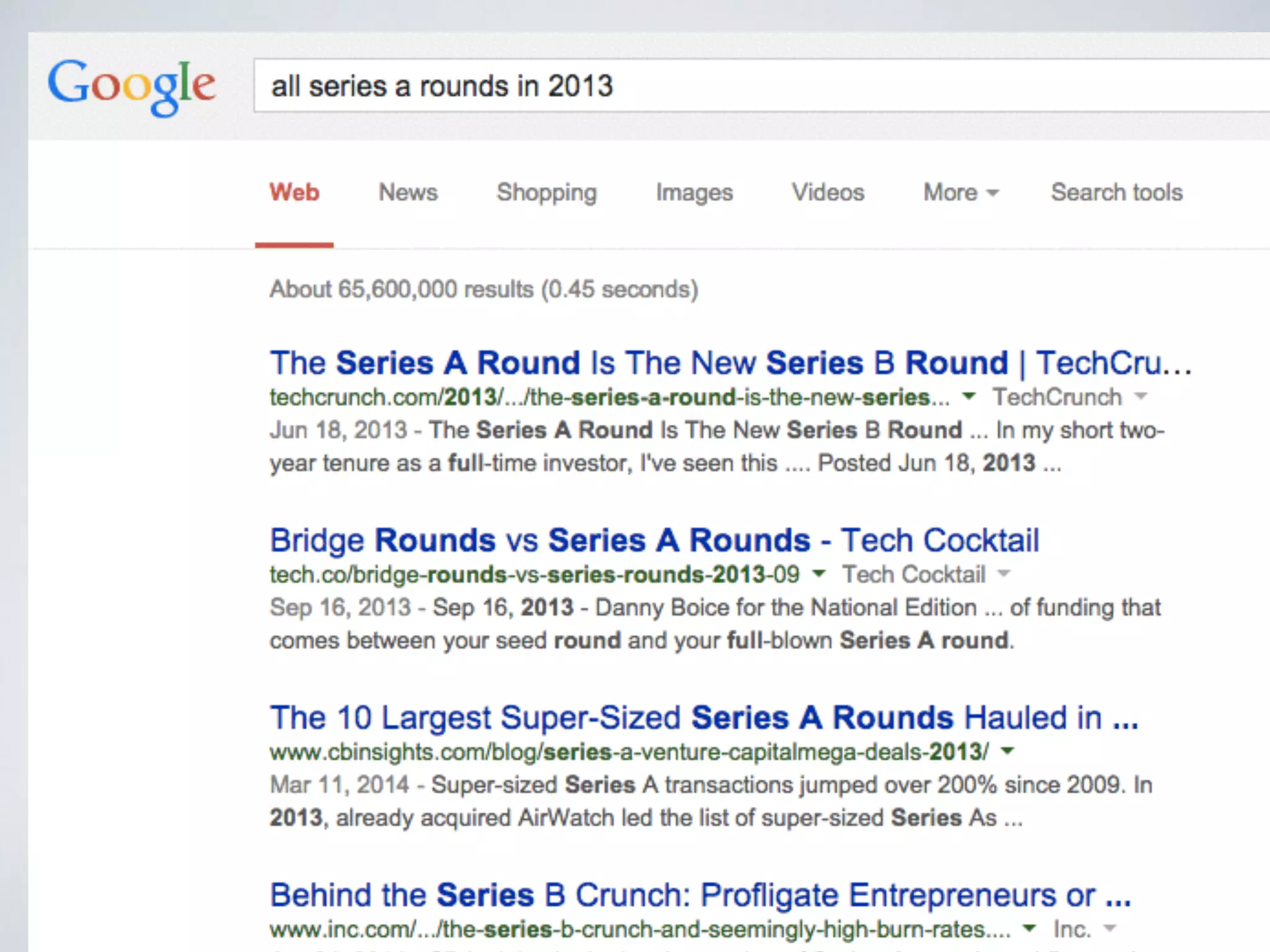This screenshot has width=1270, height=952.
Task: Open the TechCrunch source dropdown arrow
Action: coord(1140,396)
